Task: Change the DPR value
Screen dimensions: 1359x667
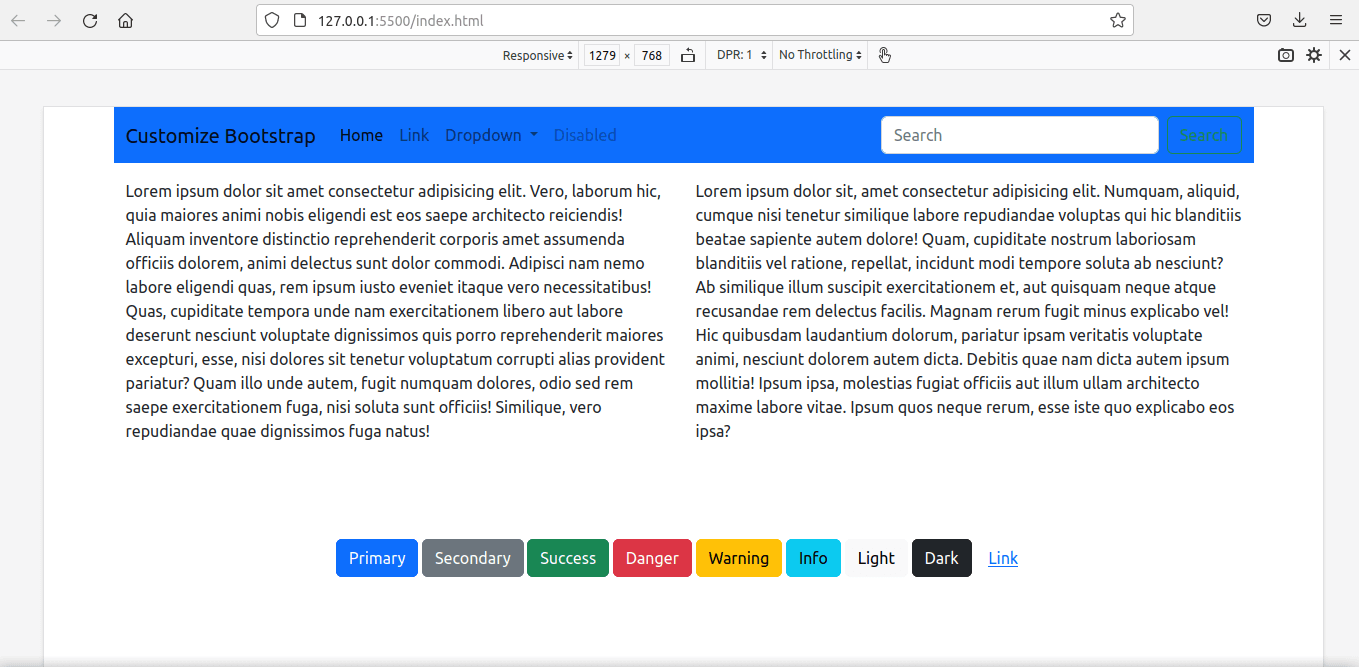Action: pos(740,55)
